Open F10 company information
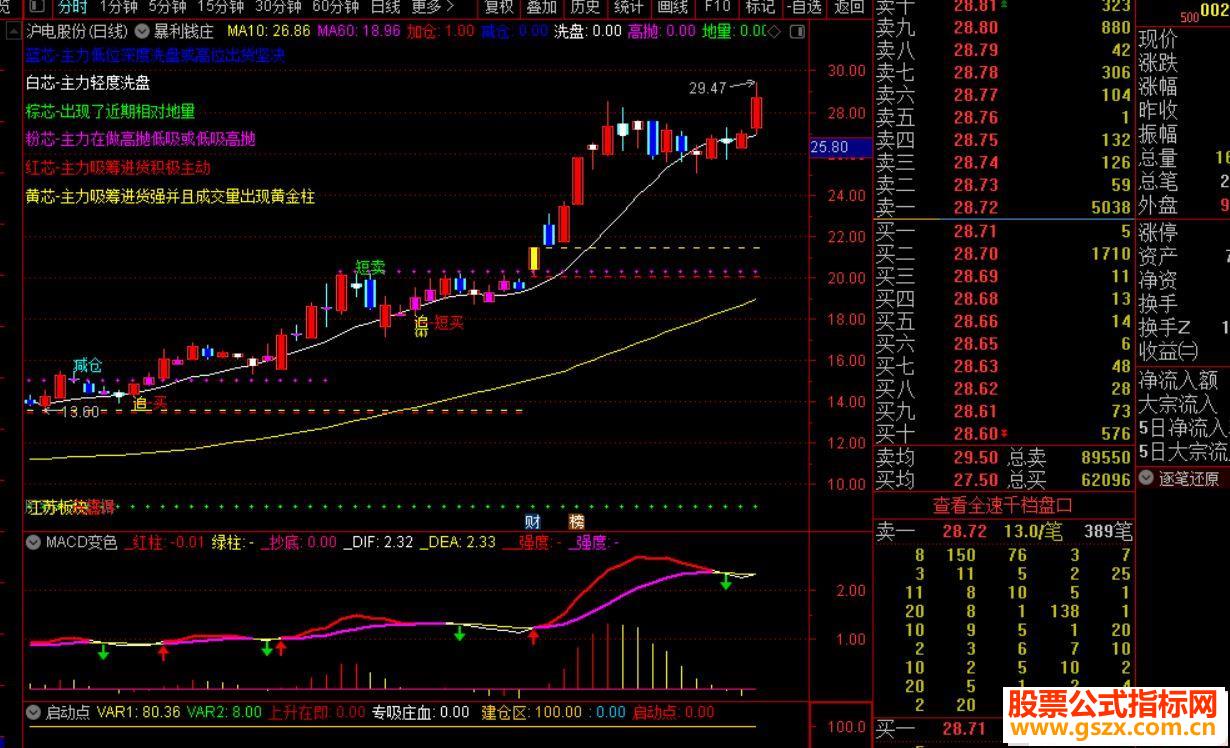Viewport: 1230px width, 748px height. tap(717, 6)
